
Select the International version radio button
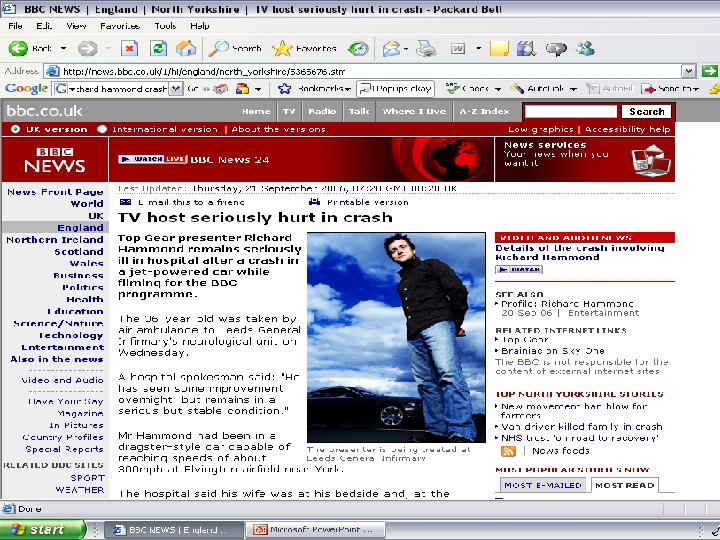(x=102, y=129)
